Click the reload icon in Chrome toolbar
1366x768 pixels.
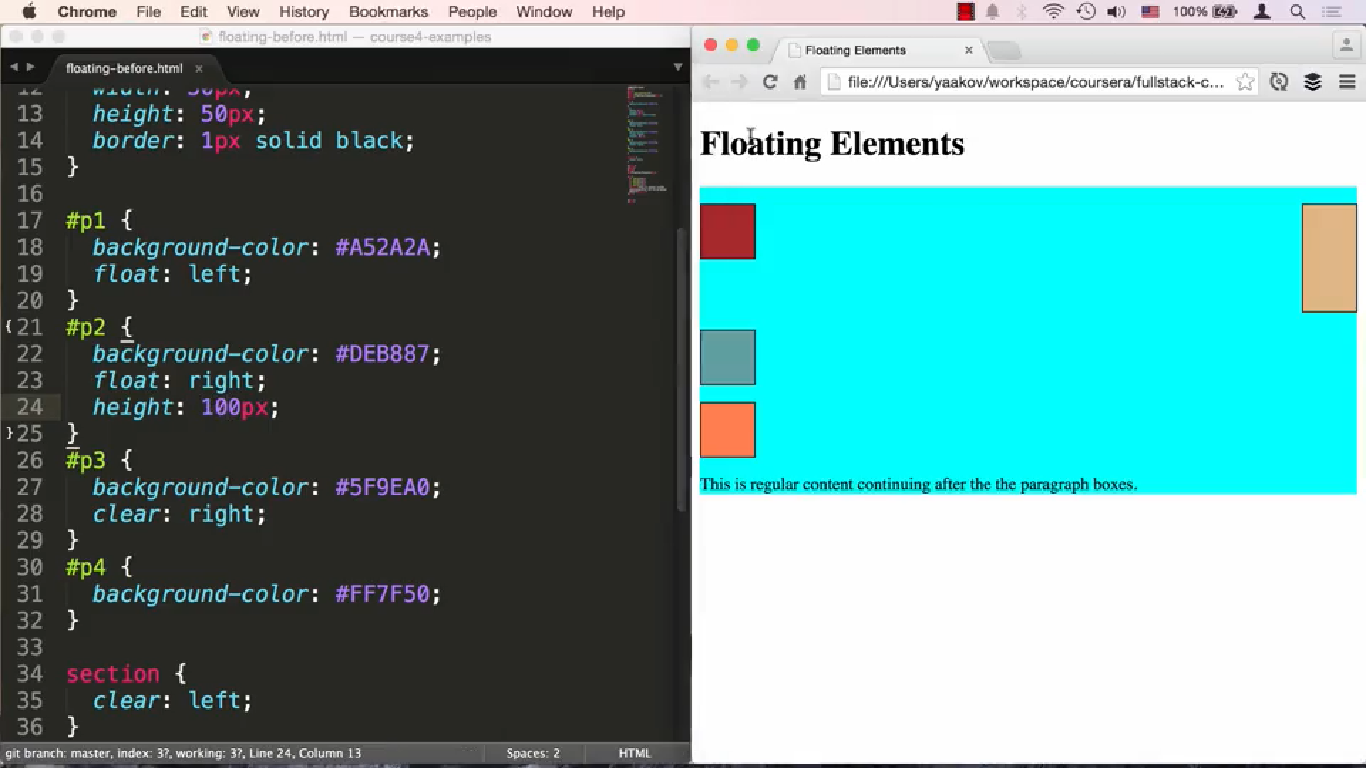click(770, 82)
